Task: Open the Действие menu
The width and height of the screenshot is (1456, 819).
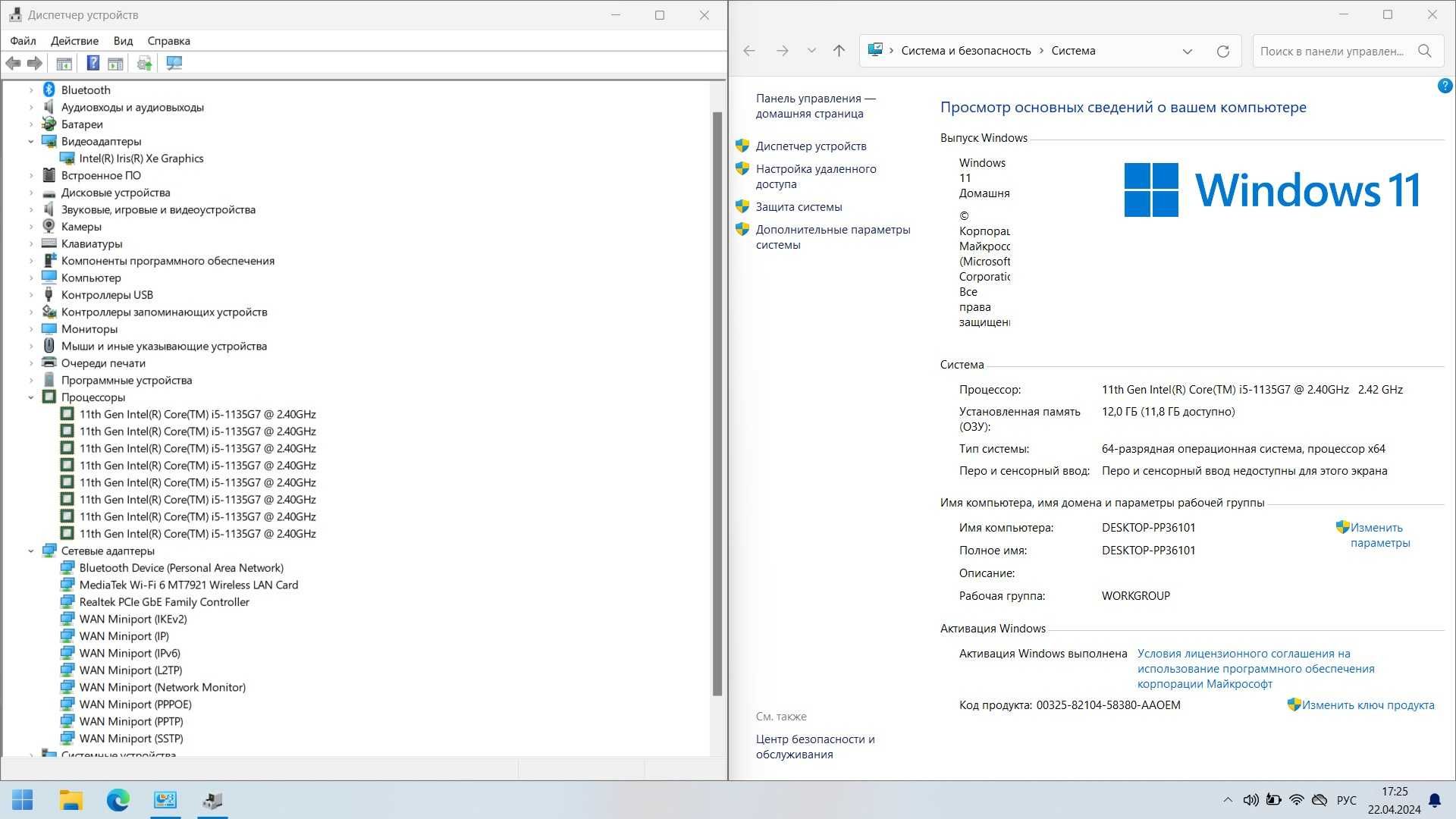Action: tap(74, 41)
